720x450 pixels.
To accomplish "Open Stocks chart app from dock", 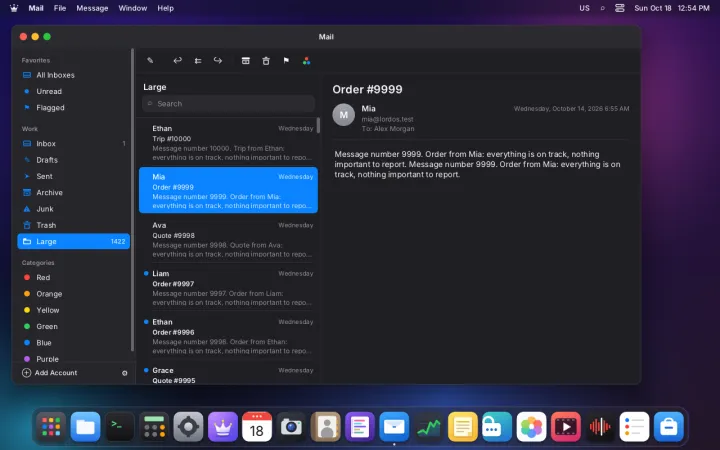I will [x=428, y=427].
